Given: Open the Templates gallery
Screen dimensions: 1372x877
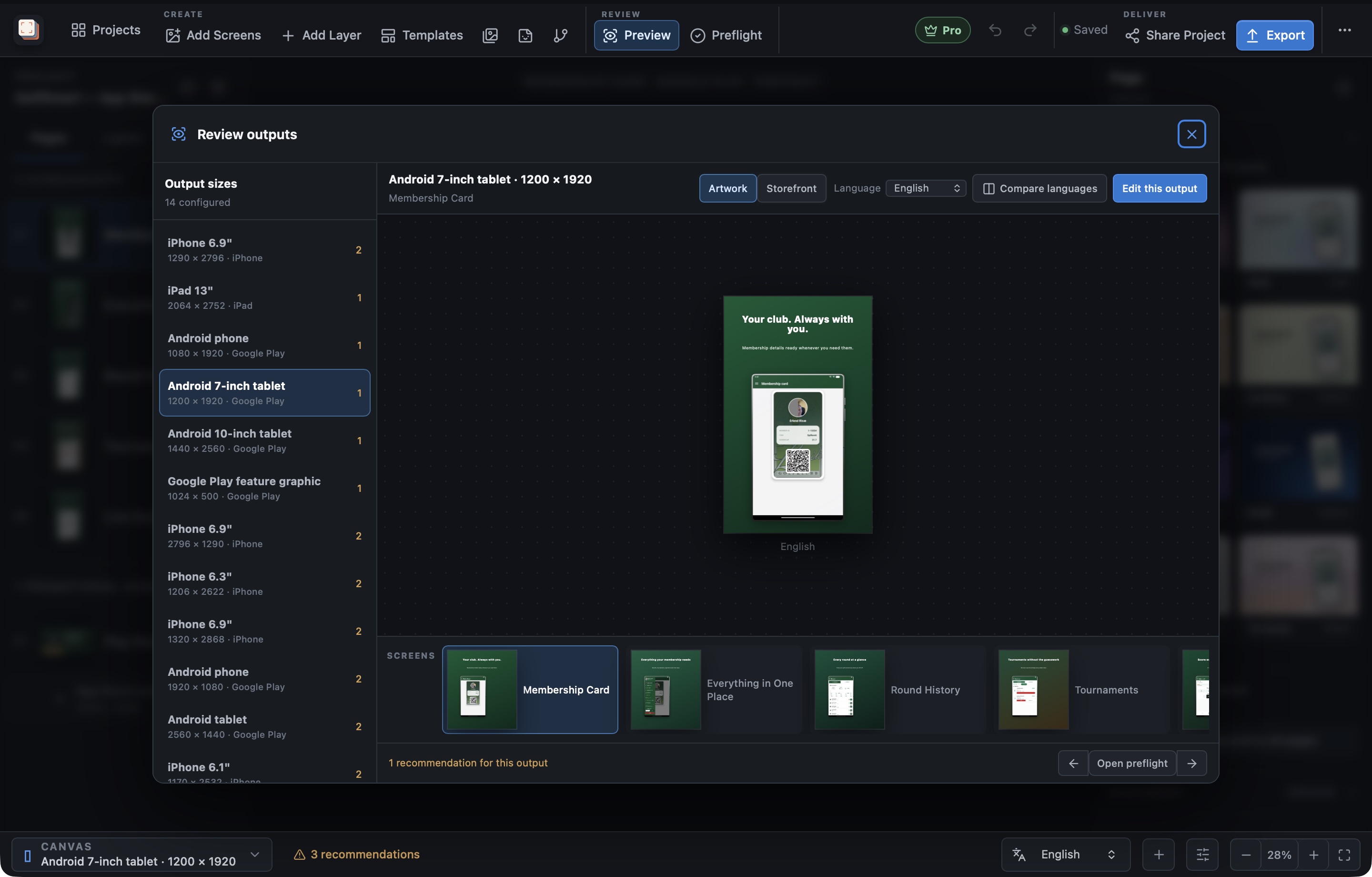Looking at the screenshot, I should pos(422,35).
